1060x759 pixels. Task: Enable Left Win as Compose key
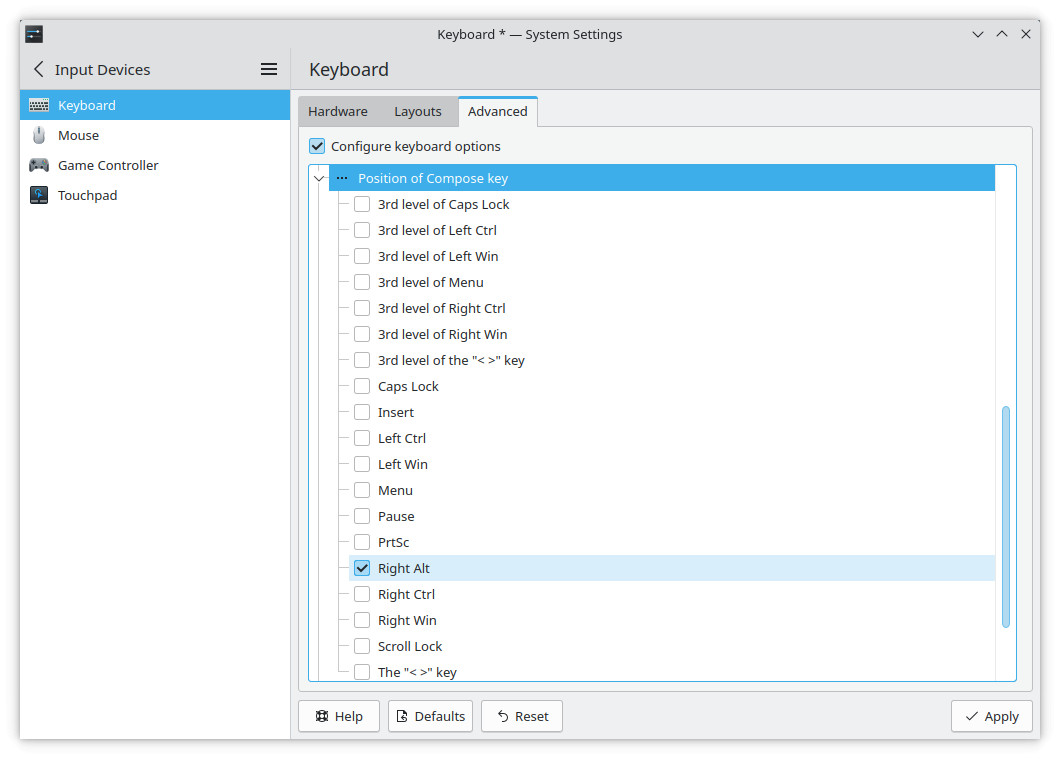pyautogui.click(x=362, y=464)
